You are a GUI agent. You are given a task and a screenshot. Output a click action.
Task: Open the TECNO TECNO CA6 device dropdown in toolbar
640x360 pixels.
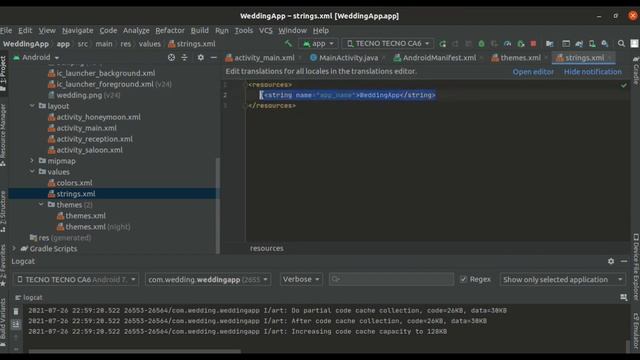[x=387, y=43]
